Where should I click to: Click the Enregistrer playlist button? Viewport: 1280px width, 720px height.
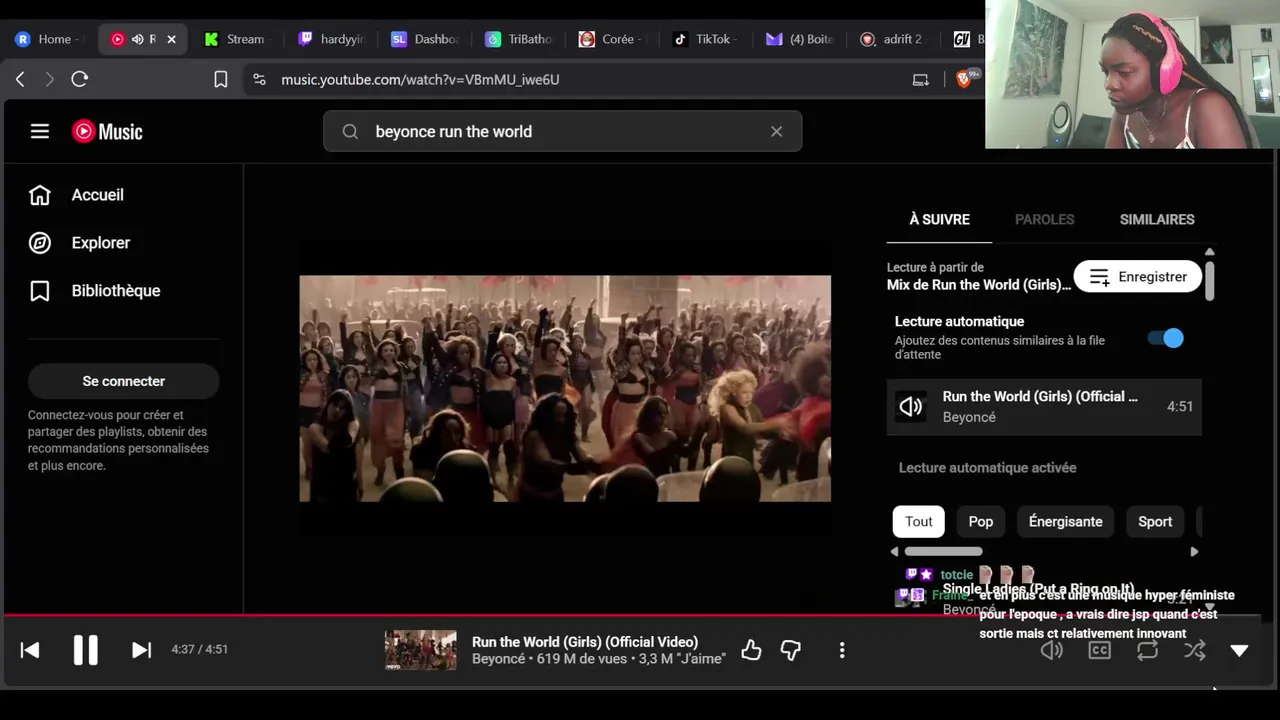coord(1138,277)
